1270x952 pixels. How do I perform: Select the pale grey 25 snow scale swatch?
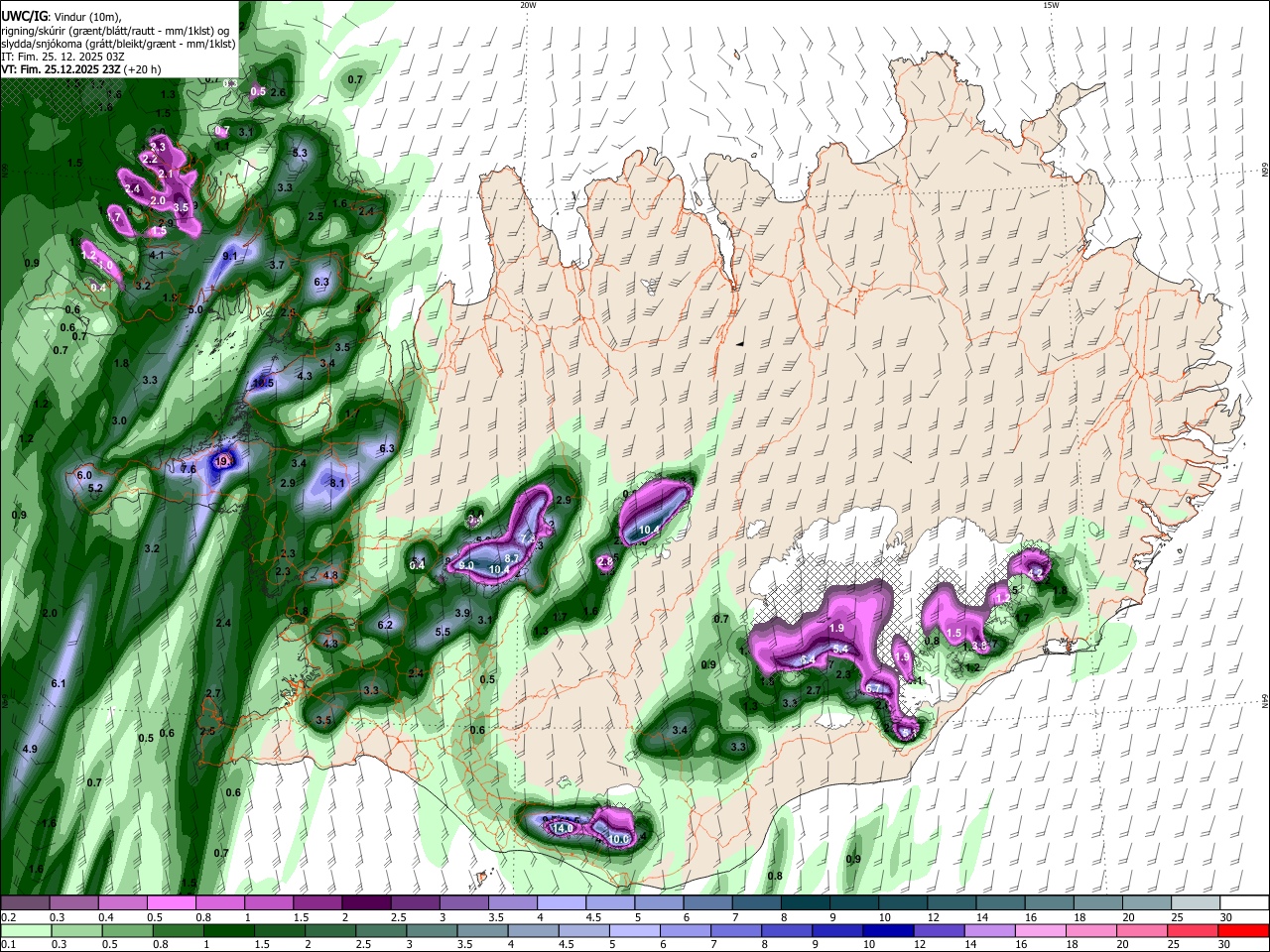click(1196, 903)
